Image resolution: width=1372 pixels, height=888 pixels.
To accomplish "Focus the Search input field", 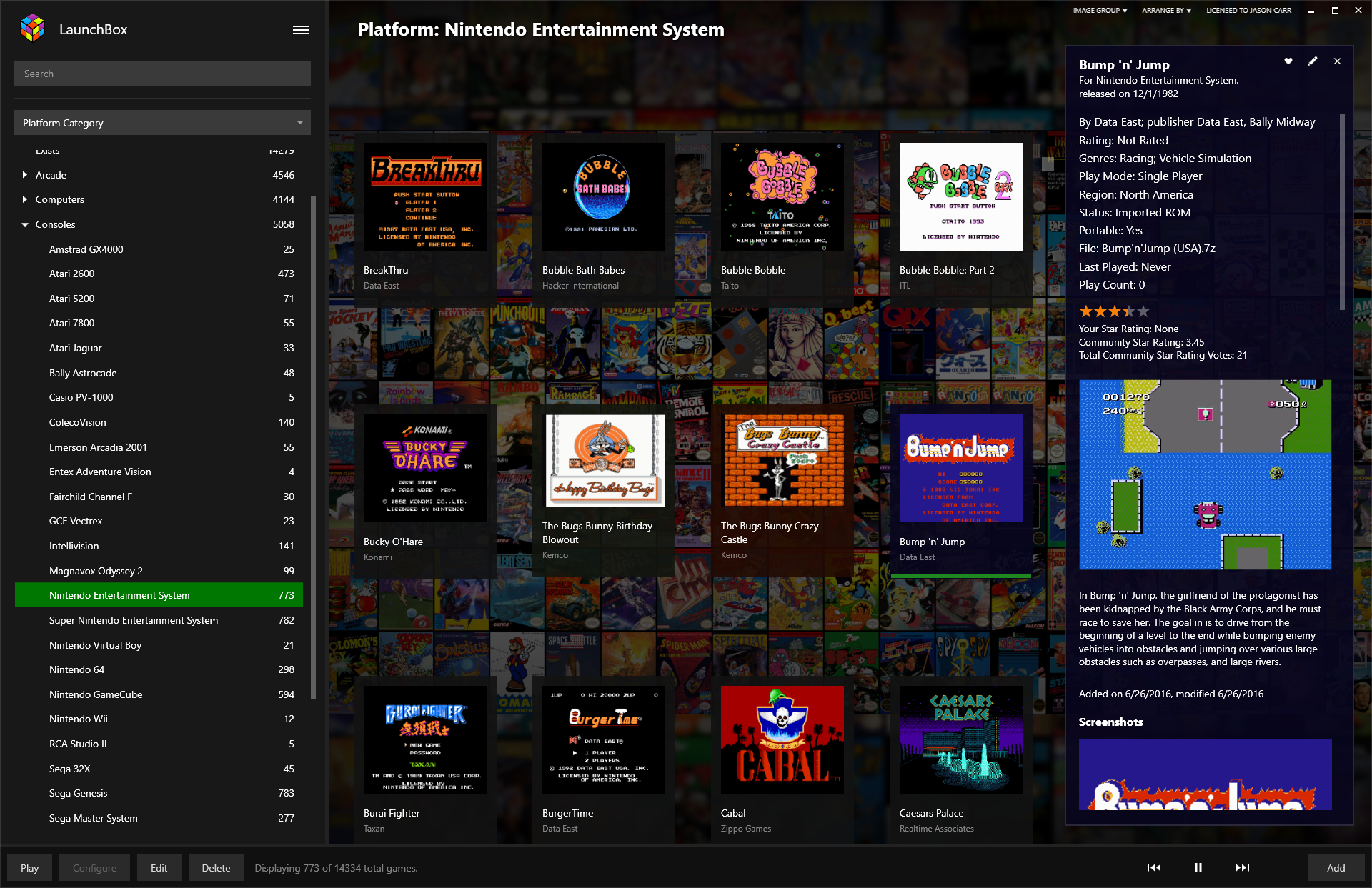I will point(162,74).
